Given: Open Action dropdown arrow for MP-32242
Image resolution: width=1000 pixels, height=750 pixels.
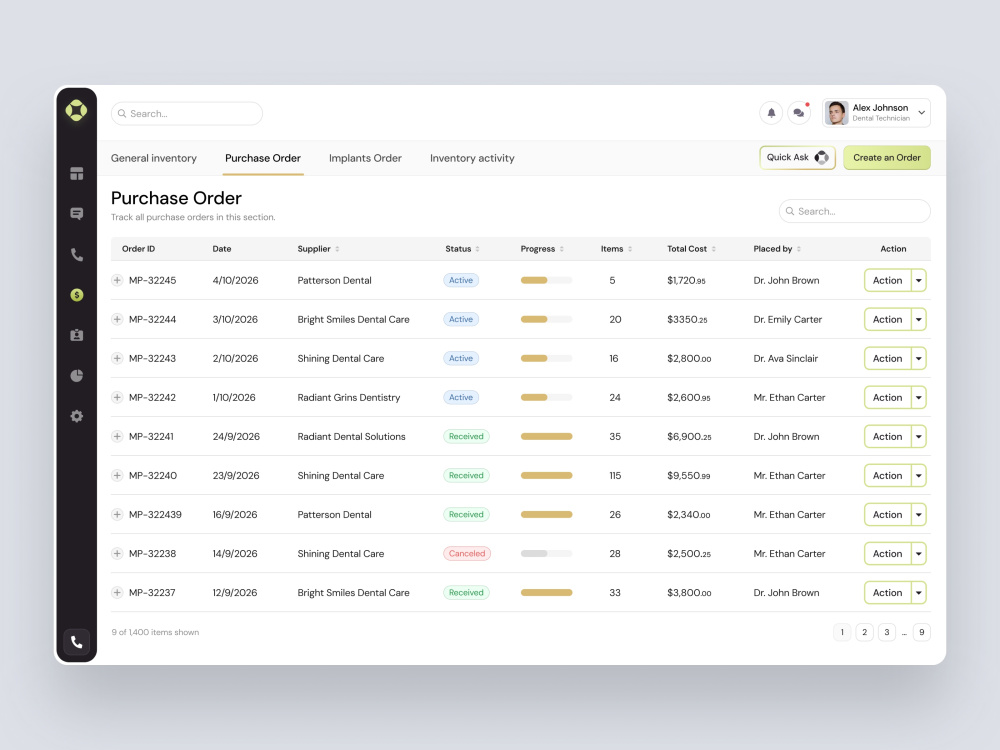Looking at the screenshot, I should (918, 397).
